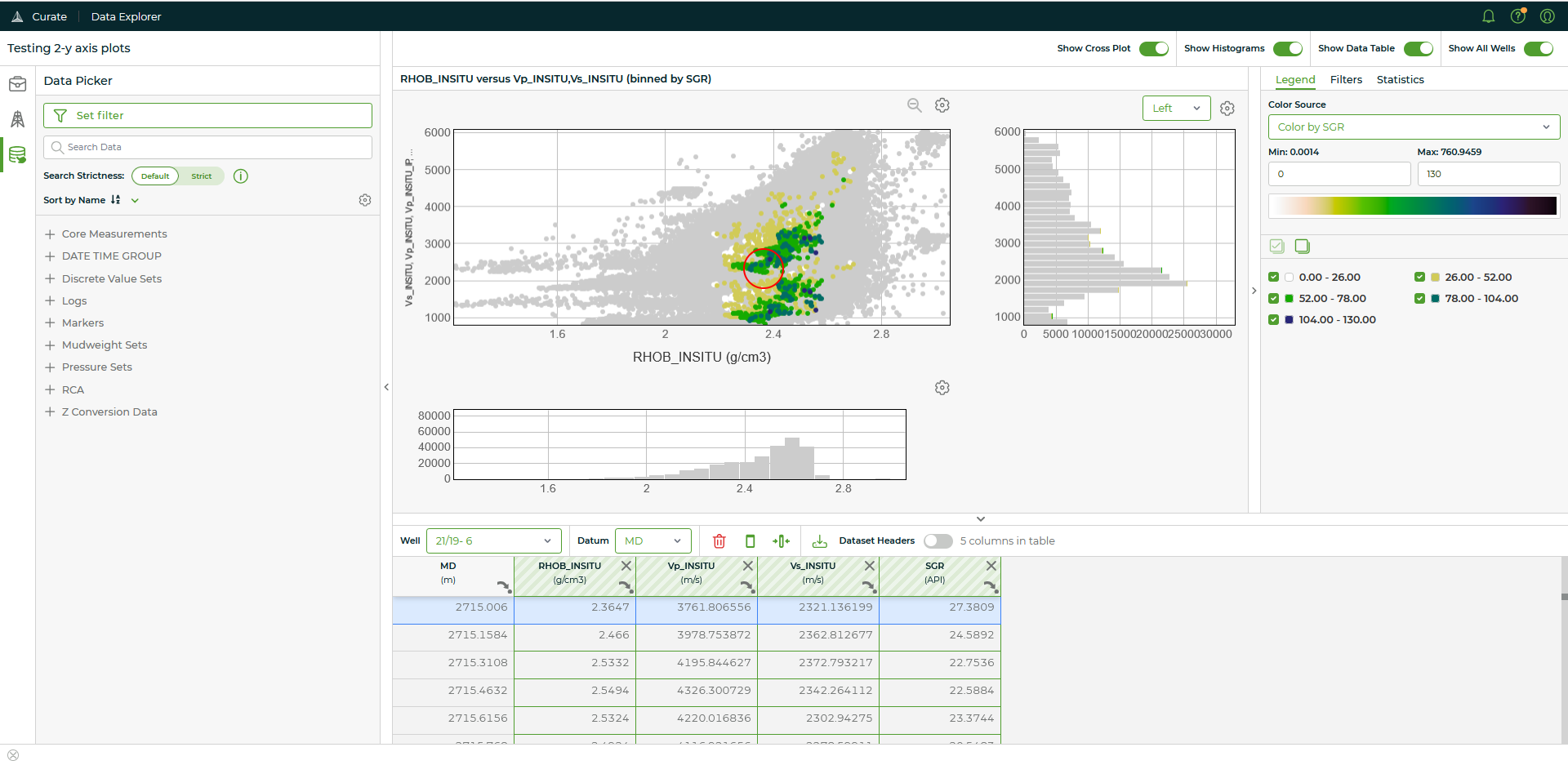Open Data Picker settings gear
Image resolution: width=1568 pixels, height=765 pixels.
point(365,200)
